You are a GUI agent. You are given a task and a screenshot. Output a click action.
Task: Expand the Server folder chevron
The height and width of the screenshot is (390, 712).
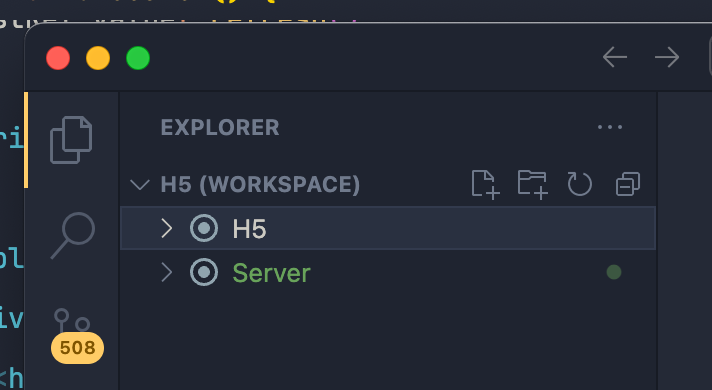167,272
